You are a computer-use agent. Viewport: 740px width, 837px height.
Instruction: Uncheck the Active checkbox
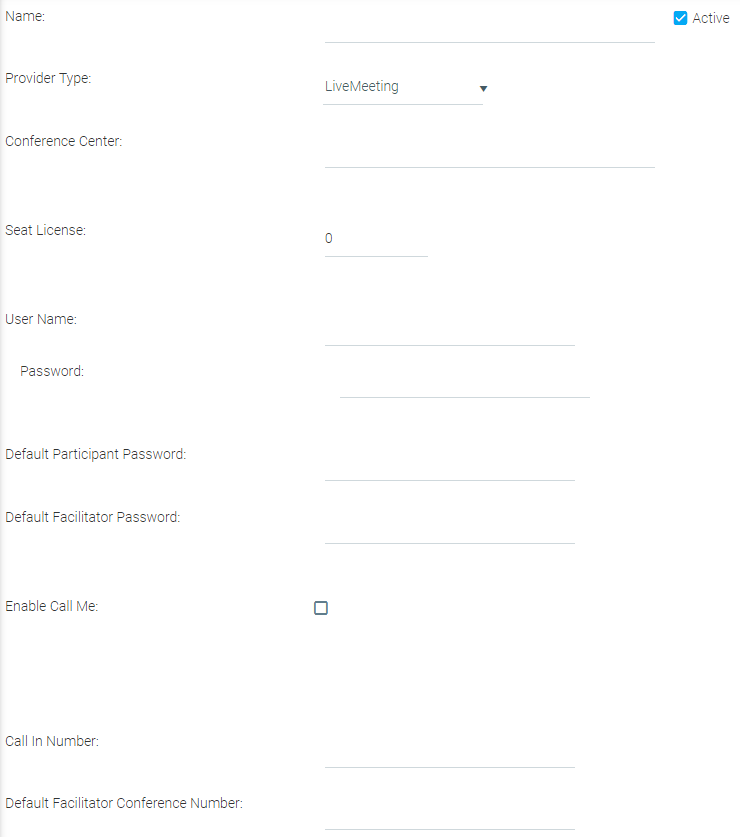681,18
